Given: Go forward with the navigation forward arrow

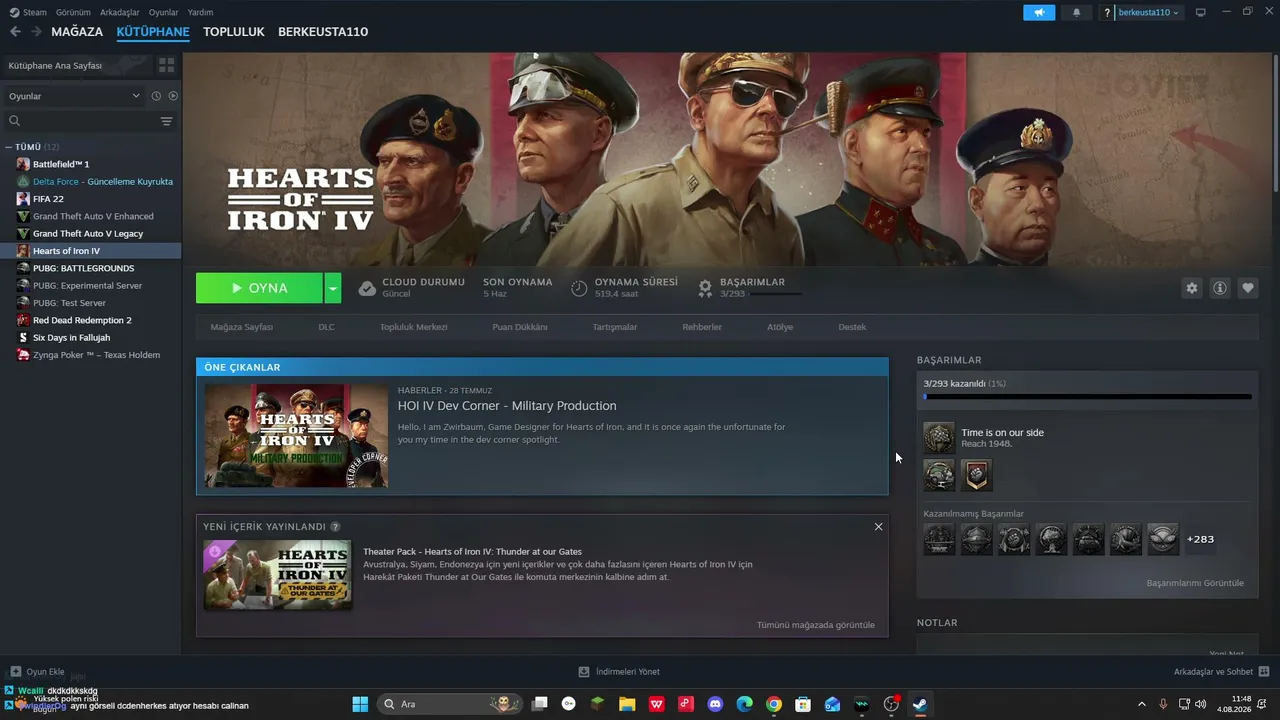Looking at the screenshot, I should [36, 32].
